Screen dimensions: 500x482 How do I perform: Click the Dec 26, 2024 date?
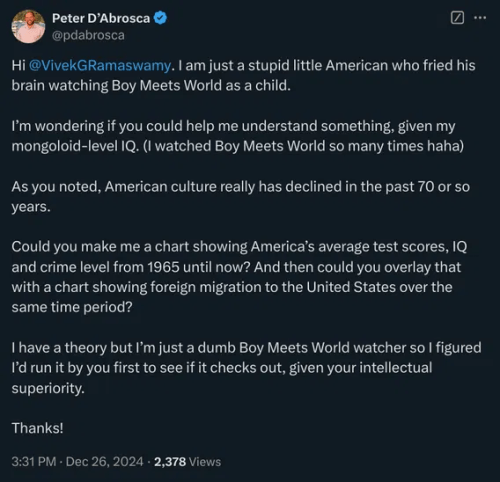coord(104,462)
